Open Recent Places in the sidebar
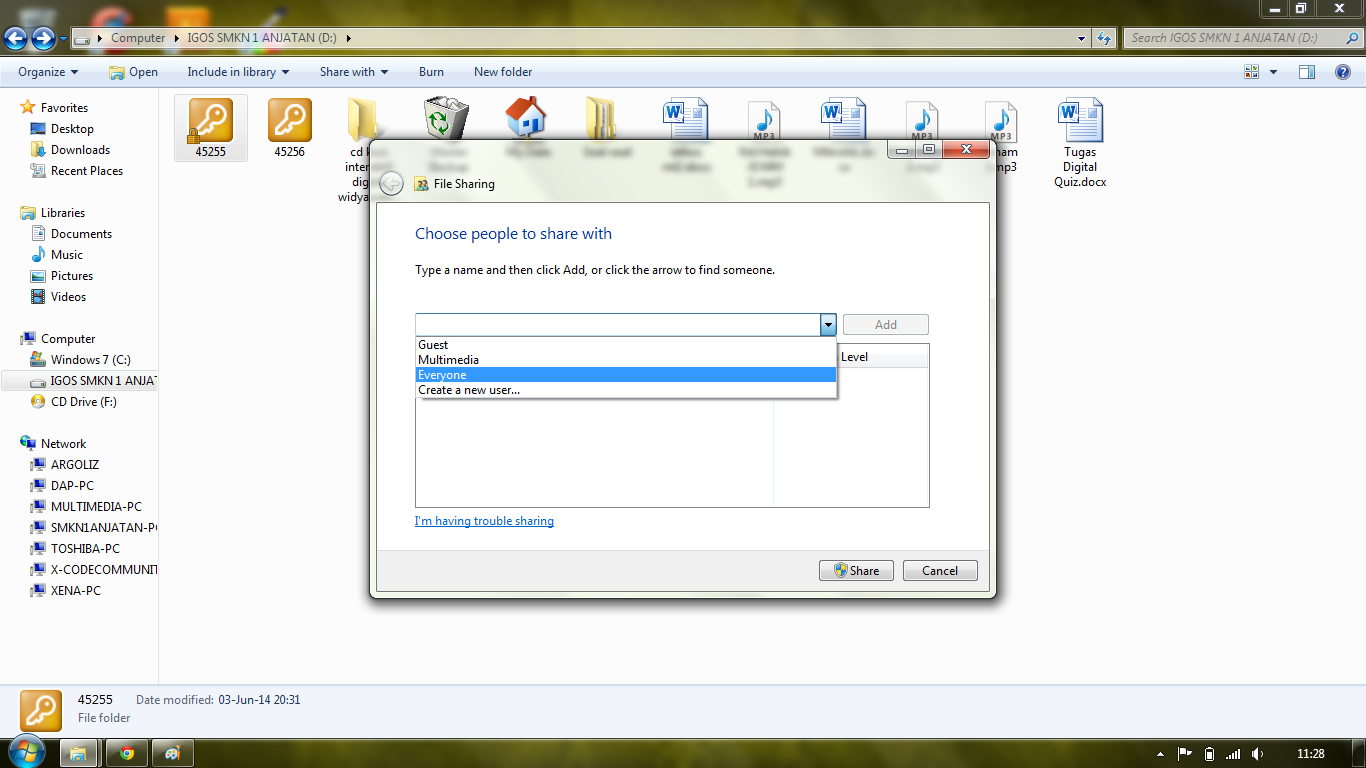Image resolution: width=1366 pixels, height=768 pixels. 87,171
